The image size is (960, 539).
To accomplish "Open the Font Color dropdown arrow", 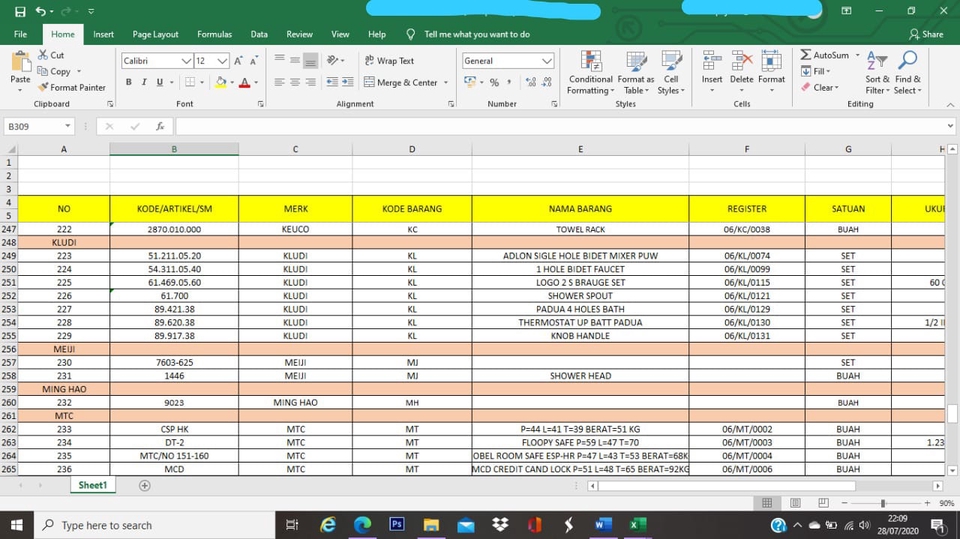I will [256, 82].
